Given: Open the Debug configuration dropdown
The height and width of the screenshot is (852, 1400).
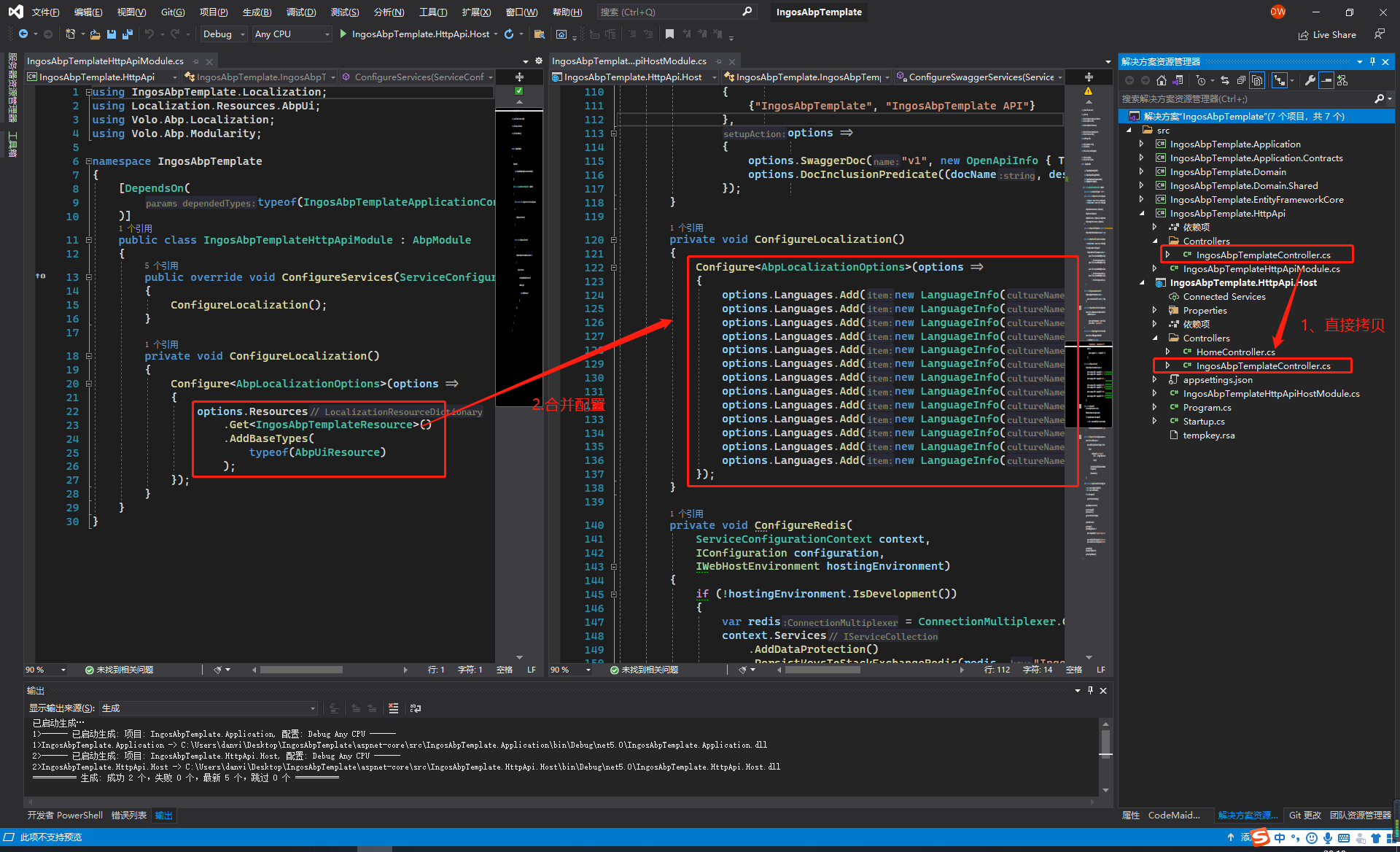Looking at the screenshot, I should pos(224,34).
